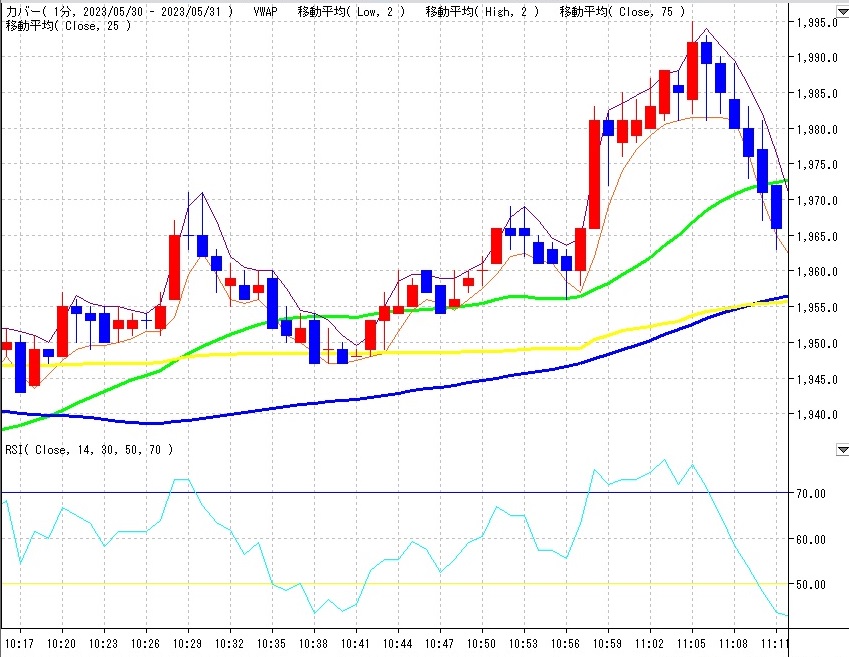Image resolution: width=849 pixels, height=657 pixels.
Task: Open the RSI panel dropdown arrow
Action: [x=841, y=450]
